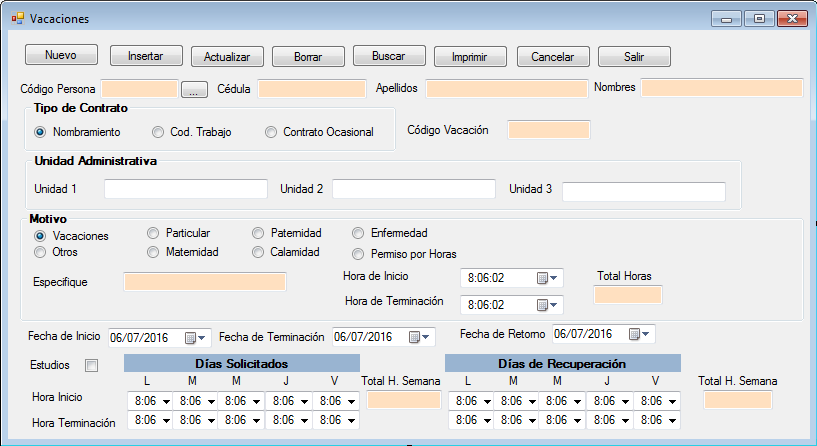817x446 pixels.
Task: Click the Unidad 1 text field
Action: click(x=186, y=189)
